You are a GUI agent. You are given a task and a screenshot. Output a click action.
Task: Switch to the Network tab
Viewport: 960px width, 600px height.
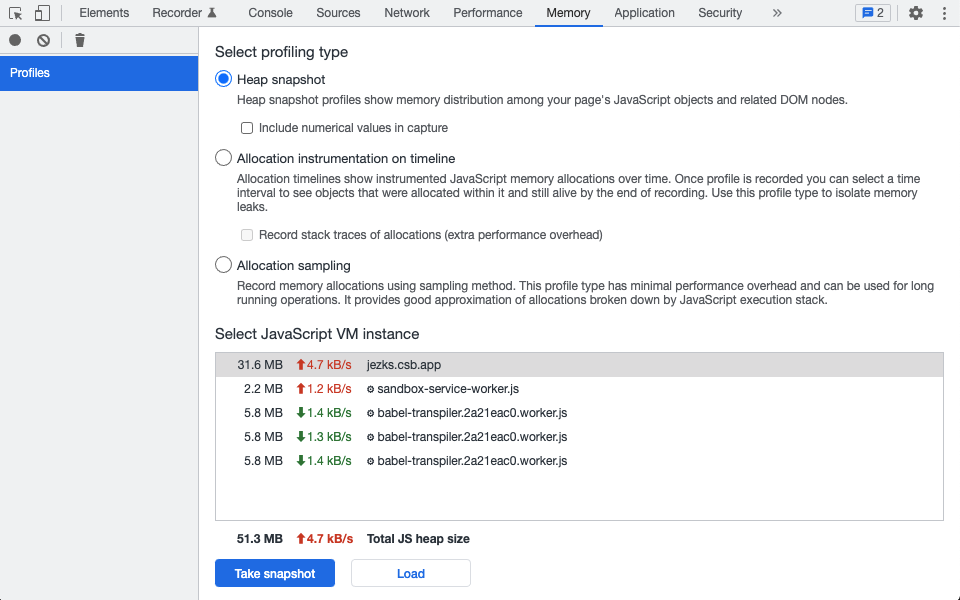(406, 13)
